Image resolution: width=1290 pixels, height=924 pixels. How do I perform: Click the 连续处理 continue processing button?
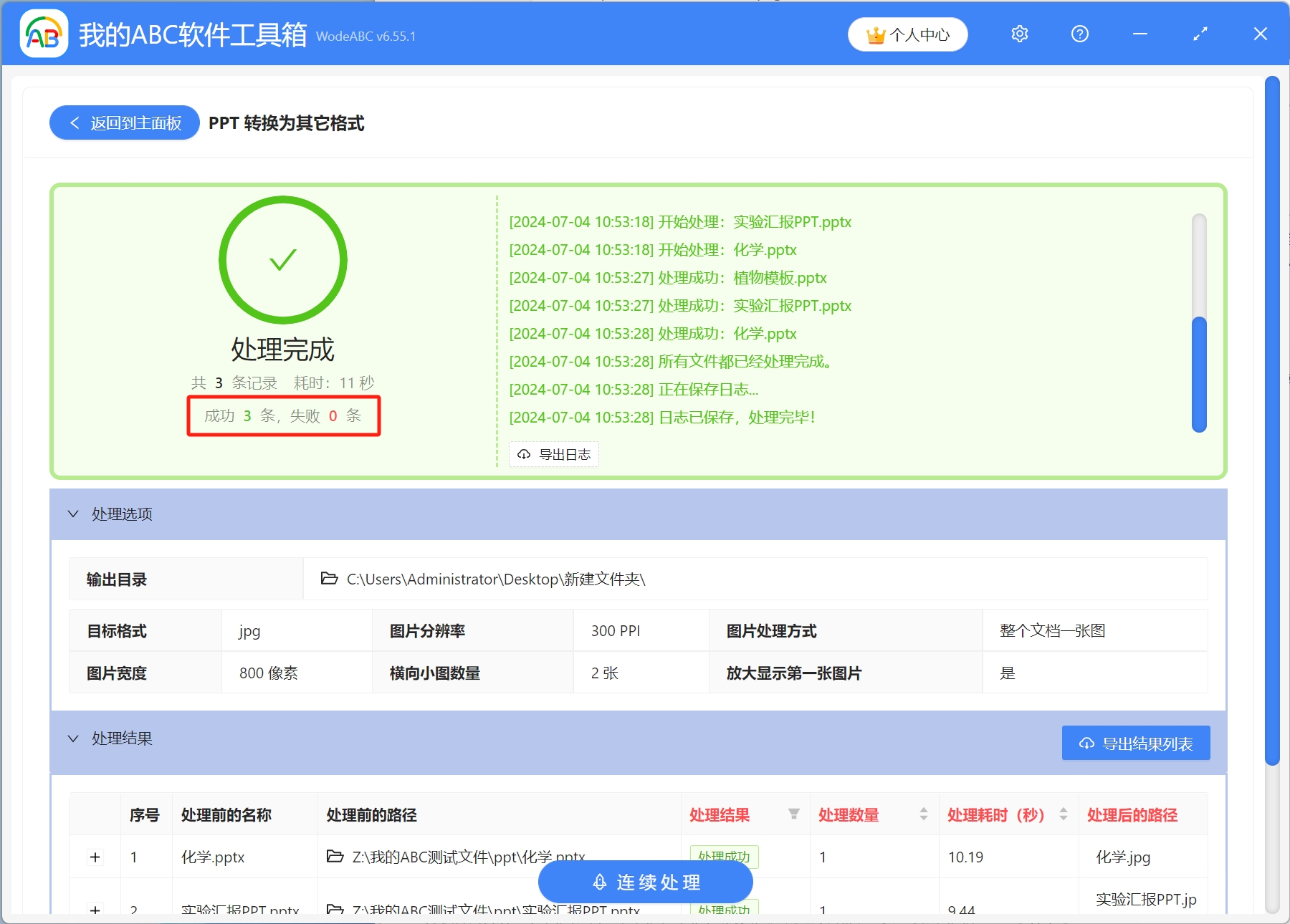644,882
